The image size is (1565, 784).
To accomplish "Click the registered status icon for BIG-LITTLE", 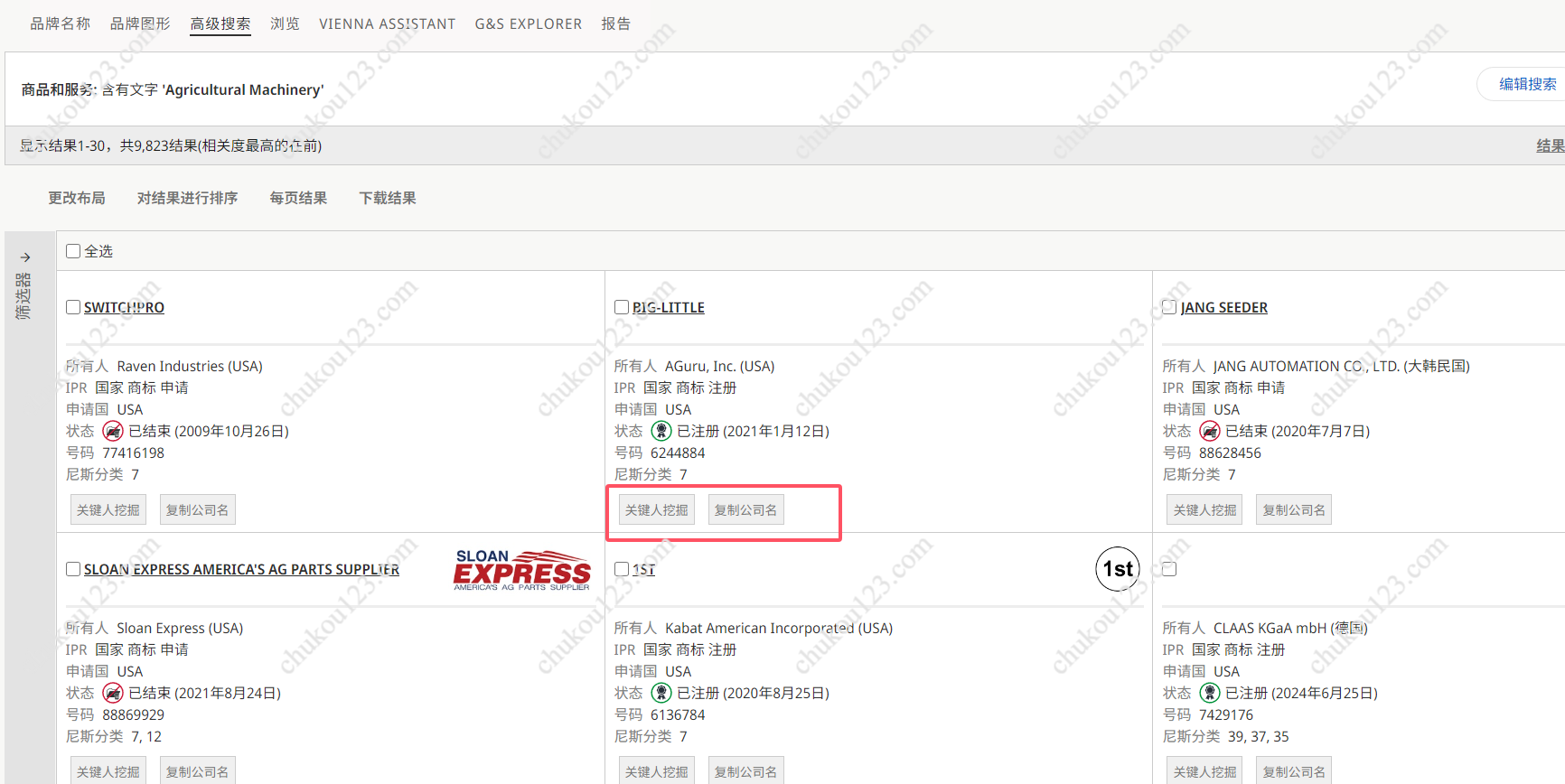I will tap(661, 431).
